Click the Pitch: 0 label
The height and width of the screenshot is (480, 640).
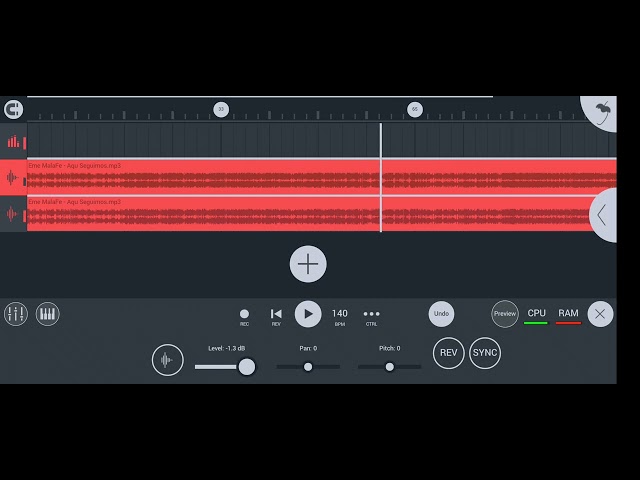point(390,348)
